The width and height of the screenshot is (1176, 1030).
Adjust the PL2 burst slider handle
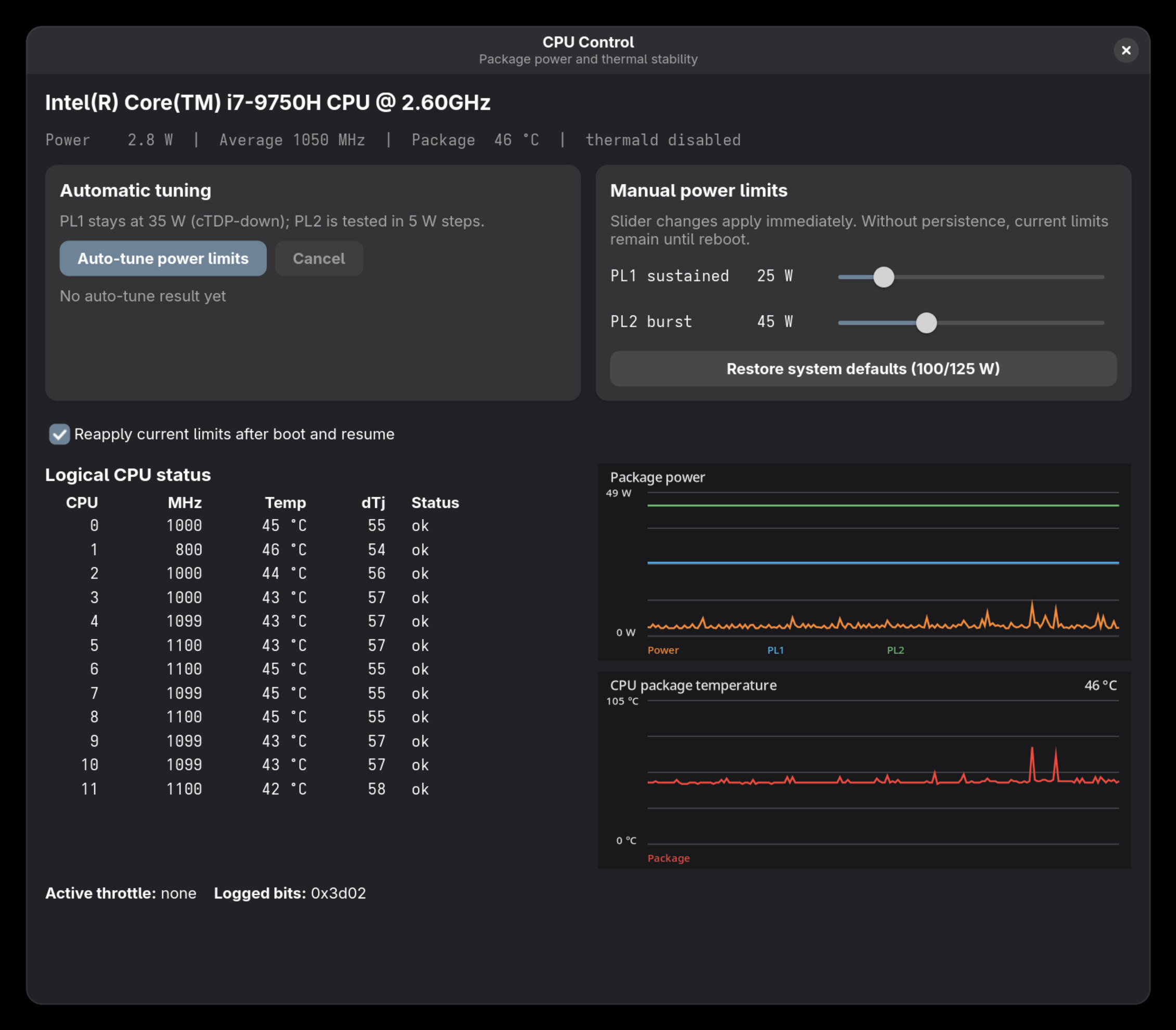click(x=926, y=323)
